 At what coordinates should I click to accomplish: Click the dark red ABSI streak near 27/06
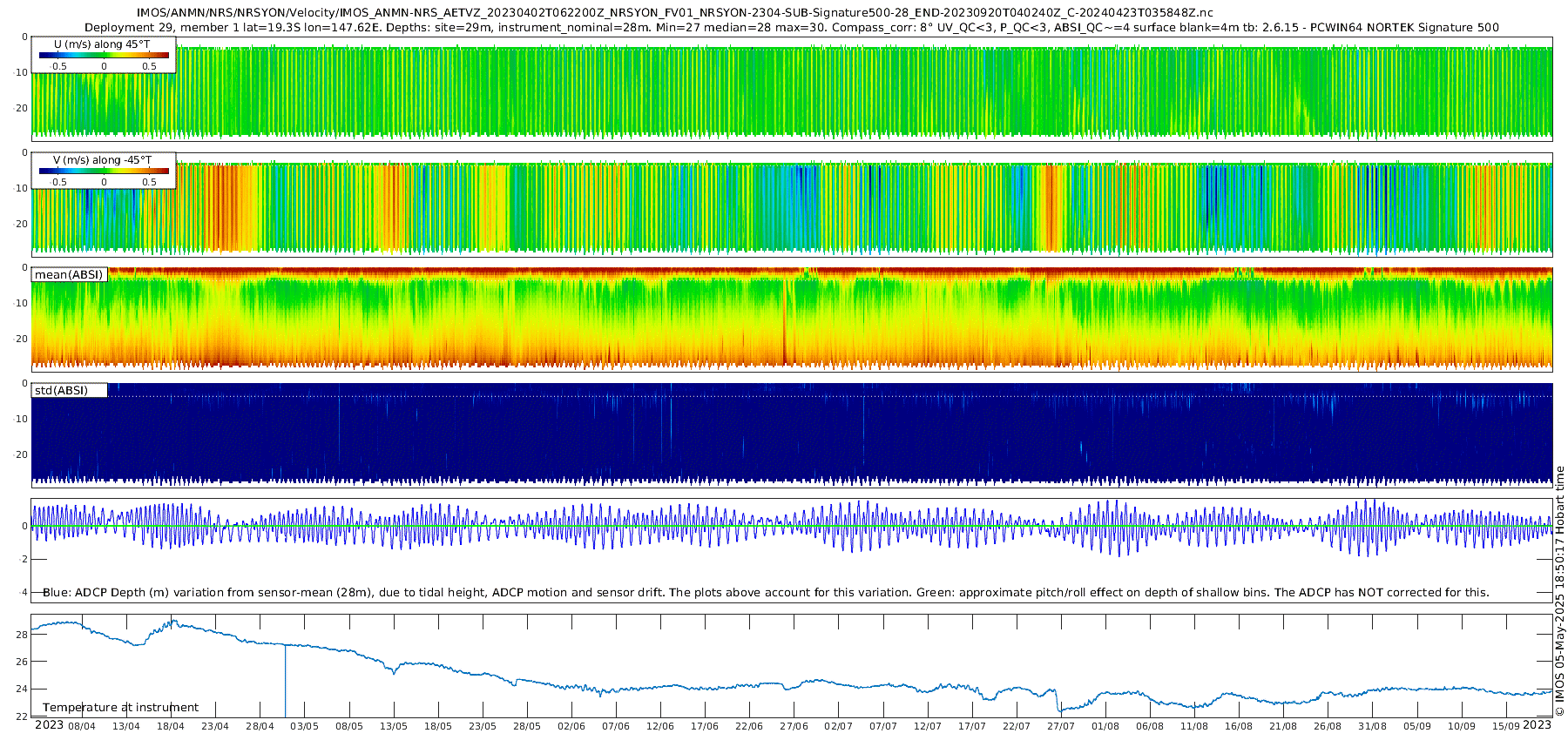[x=784, y=320]
